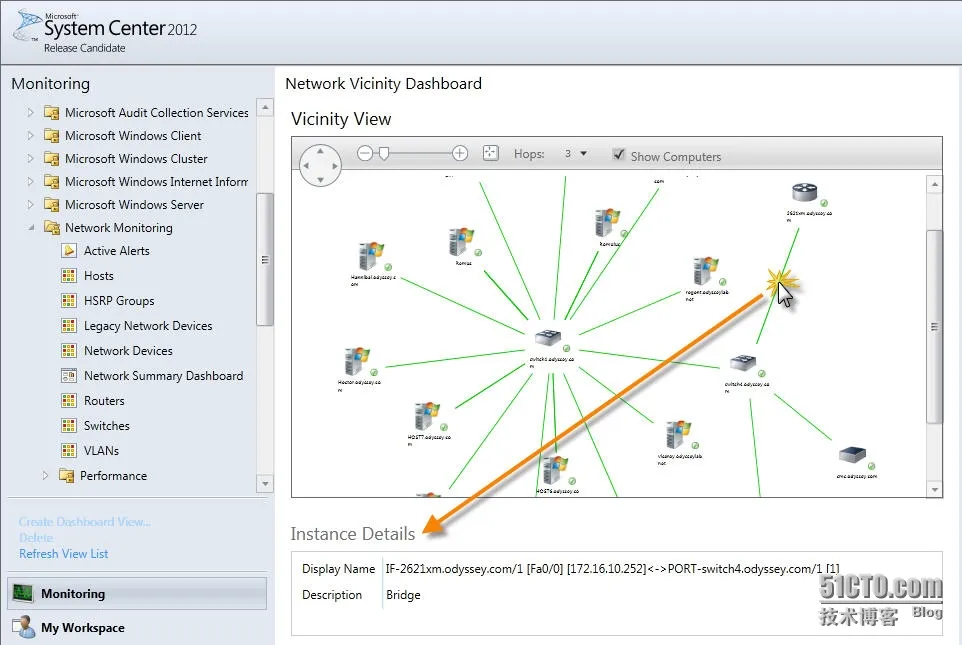Click the zoom slider handle

(383, 153)
